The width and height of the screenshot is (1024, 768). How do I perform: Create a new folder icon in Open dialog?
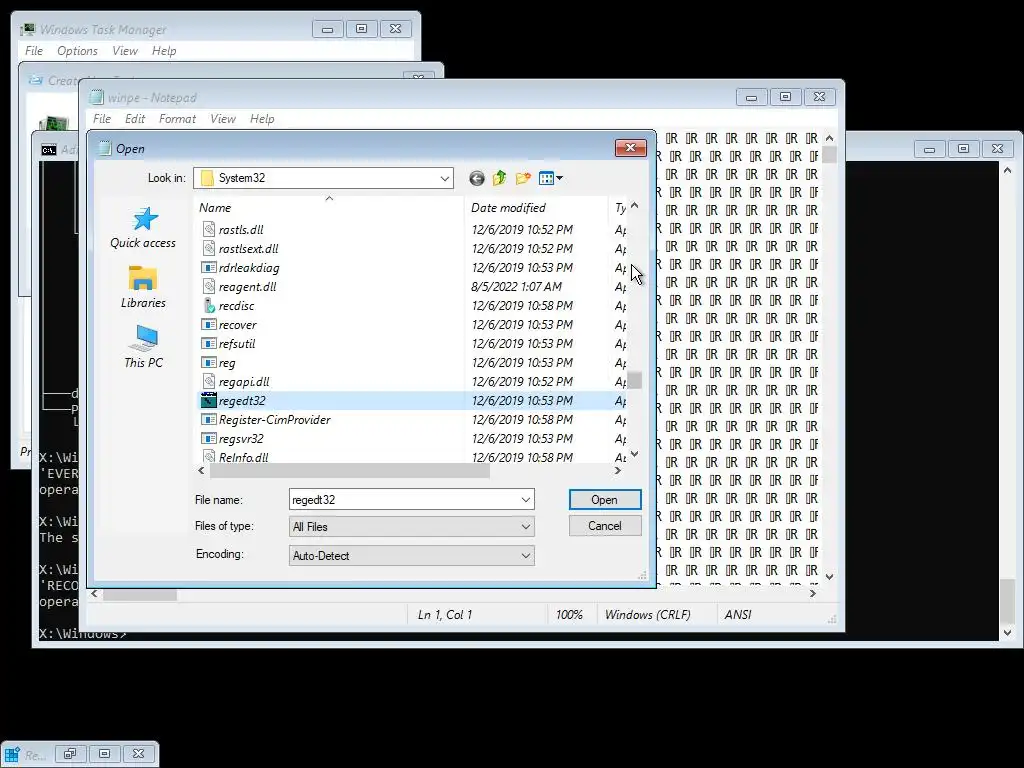point(523,178)
